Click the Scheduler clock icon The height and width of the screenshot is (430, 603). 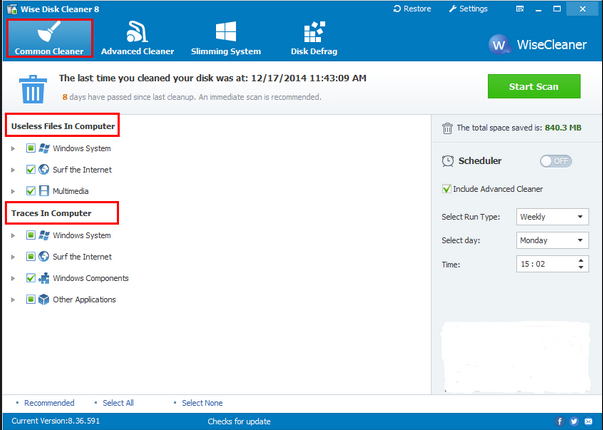click(448, 161)
